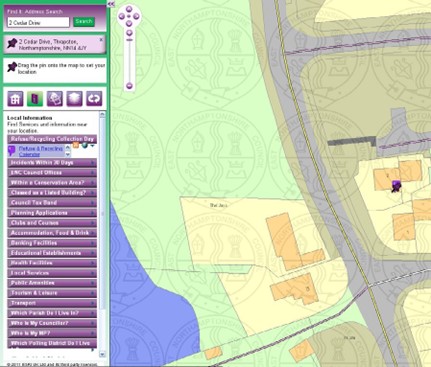
Task: Click the address search input field
Action: [x=38, y=22]
